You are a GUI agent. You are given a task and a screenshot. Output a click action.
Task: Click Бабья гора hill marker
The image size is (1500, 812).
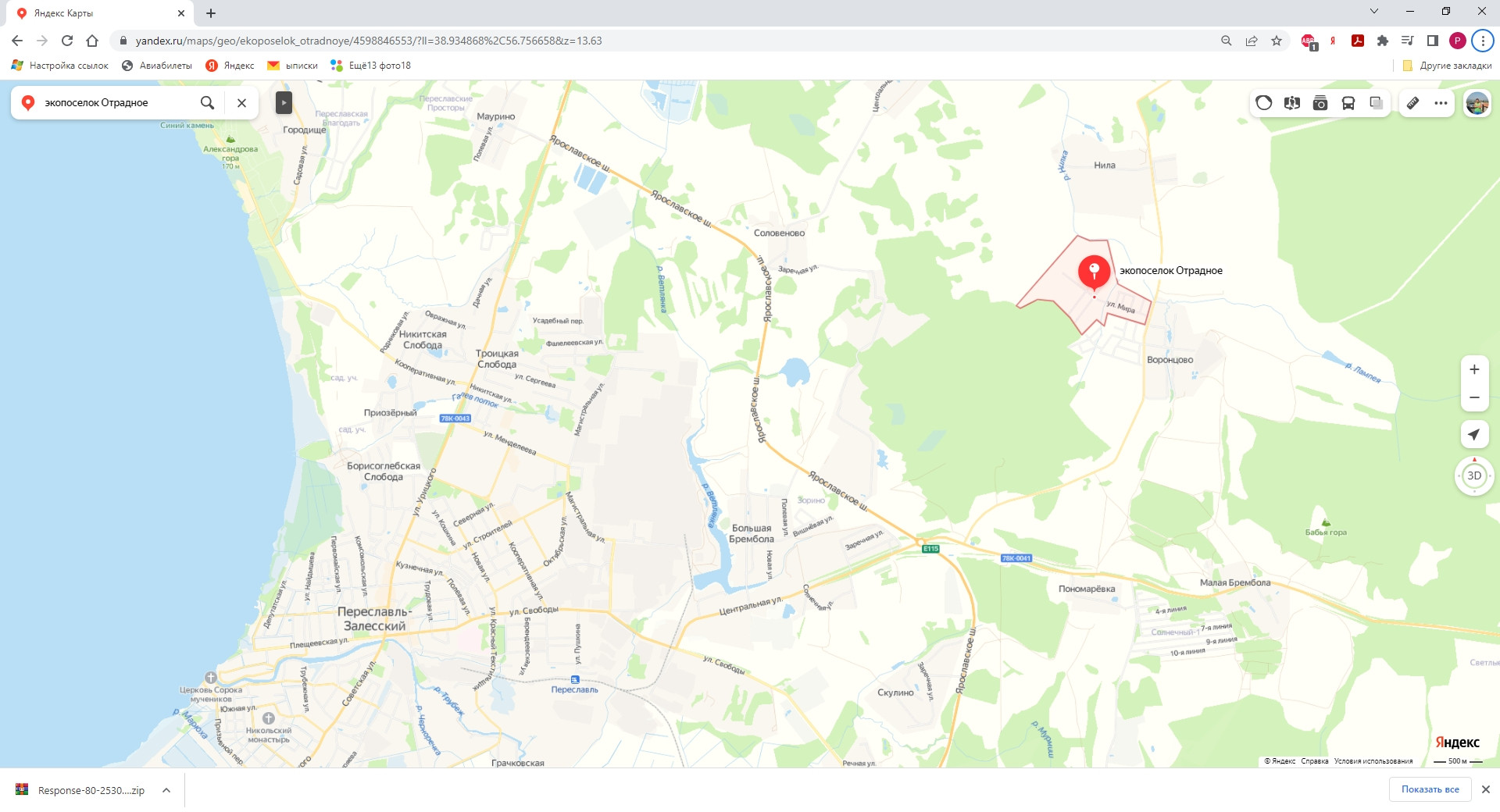pos(1326,523)
